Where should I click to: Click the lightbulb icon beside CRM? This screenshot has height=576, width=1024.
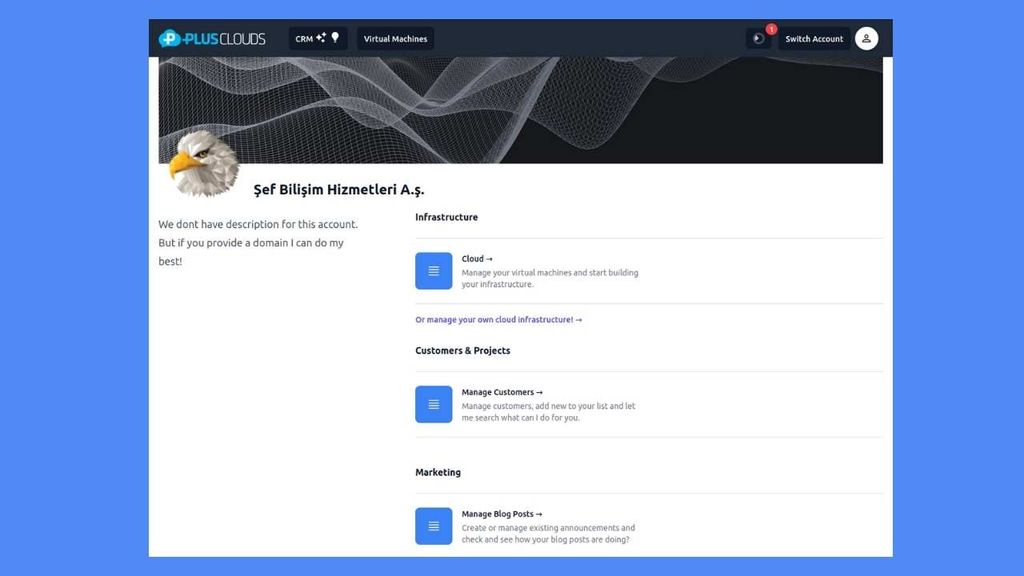click(336, 38)
